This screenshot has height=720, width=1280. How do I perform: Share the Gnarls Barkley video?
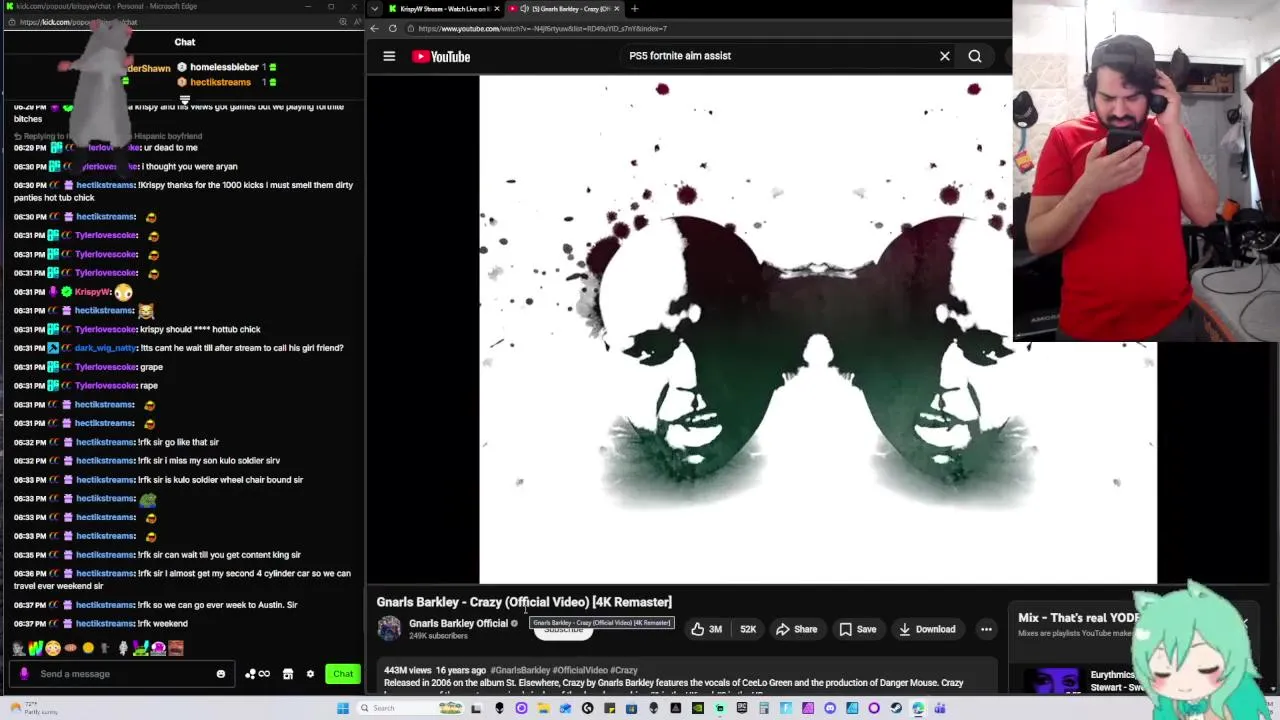[796, 629]
